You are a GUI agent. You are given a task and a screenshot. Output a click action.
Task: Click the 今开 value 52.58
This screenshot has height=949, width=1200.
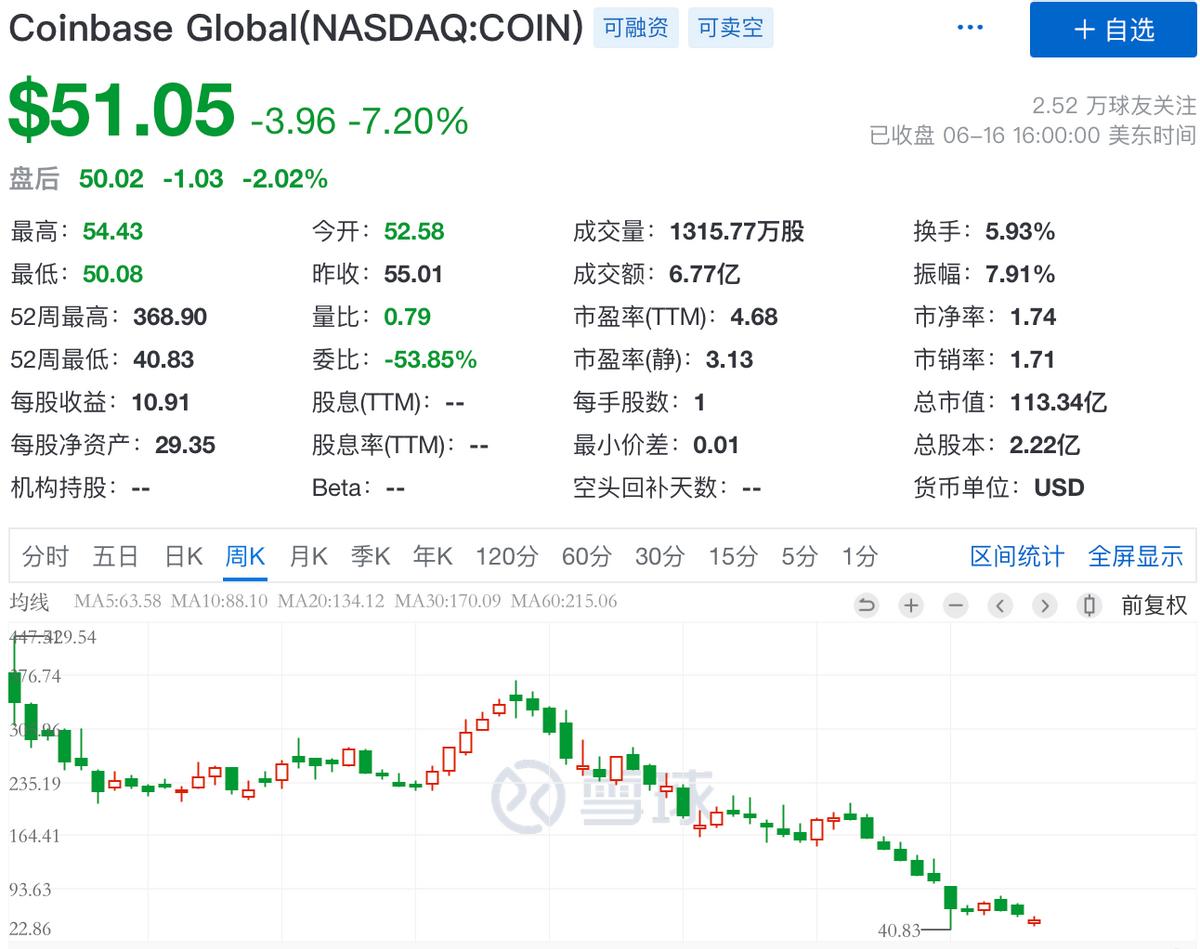point(414,231)
